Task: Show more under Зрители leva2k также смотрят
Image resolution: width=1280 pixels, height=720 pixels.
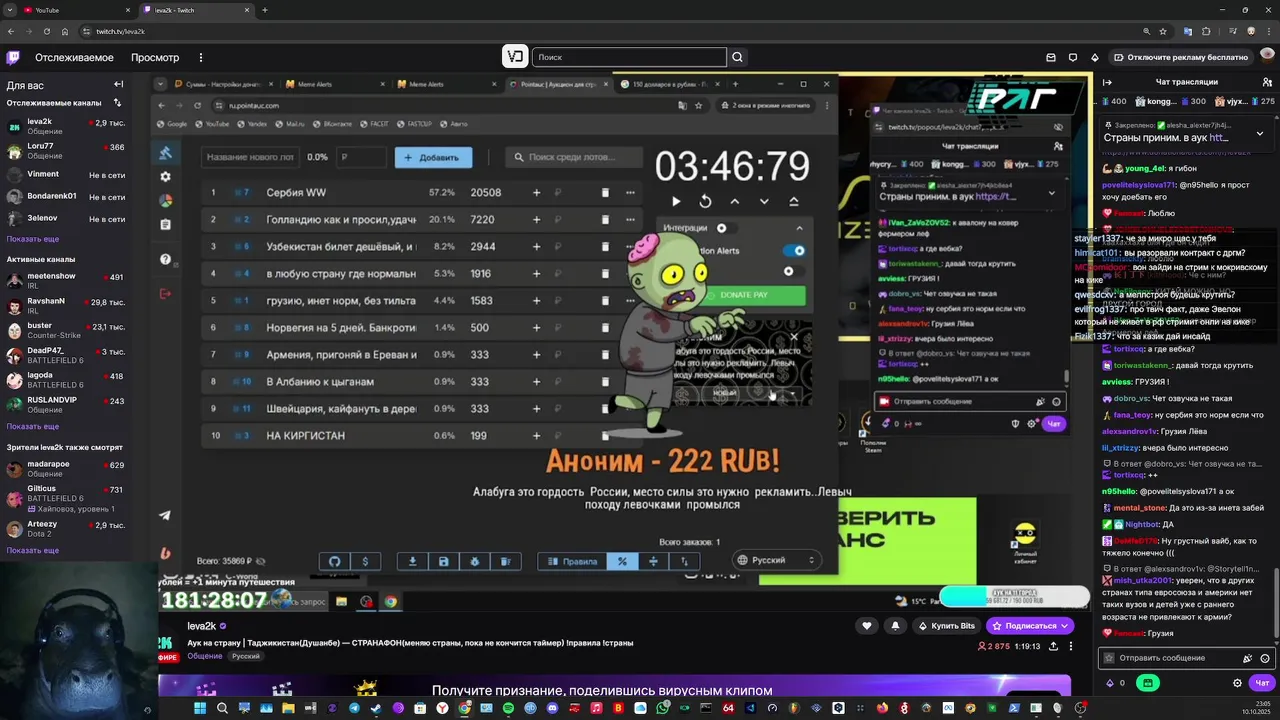Action: point(33,550)
